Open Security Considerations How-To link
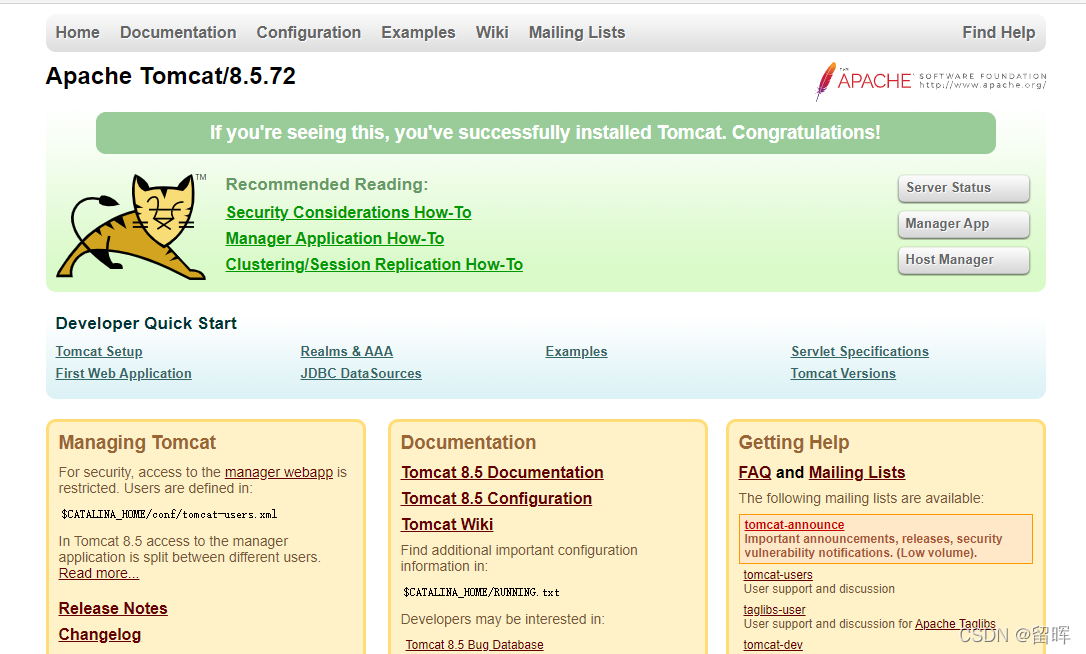1086x654 pixels. [348, 212]
